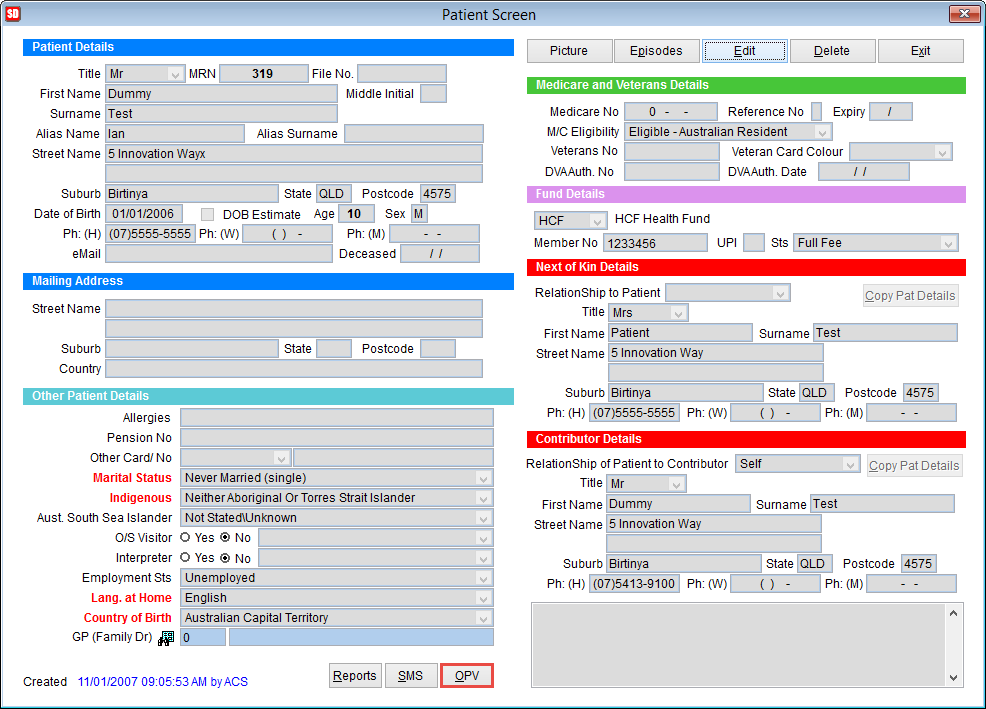Click the patient First Name field
Image resolution: width=986 pixels, height=709 pixels.
pyautogui.click(x=221, y=94)
